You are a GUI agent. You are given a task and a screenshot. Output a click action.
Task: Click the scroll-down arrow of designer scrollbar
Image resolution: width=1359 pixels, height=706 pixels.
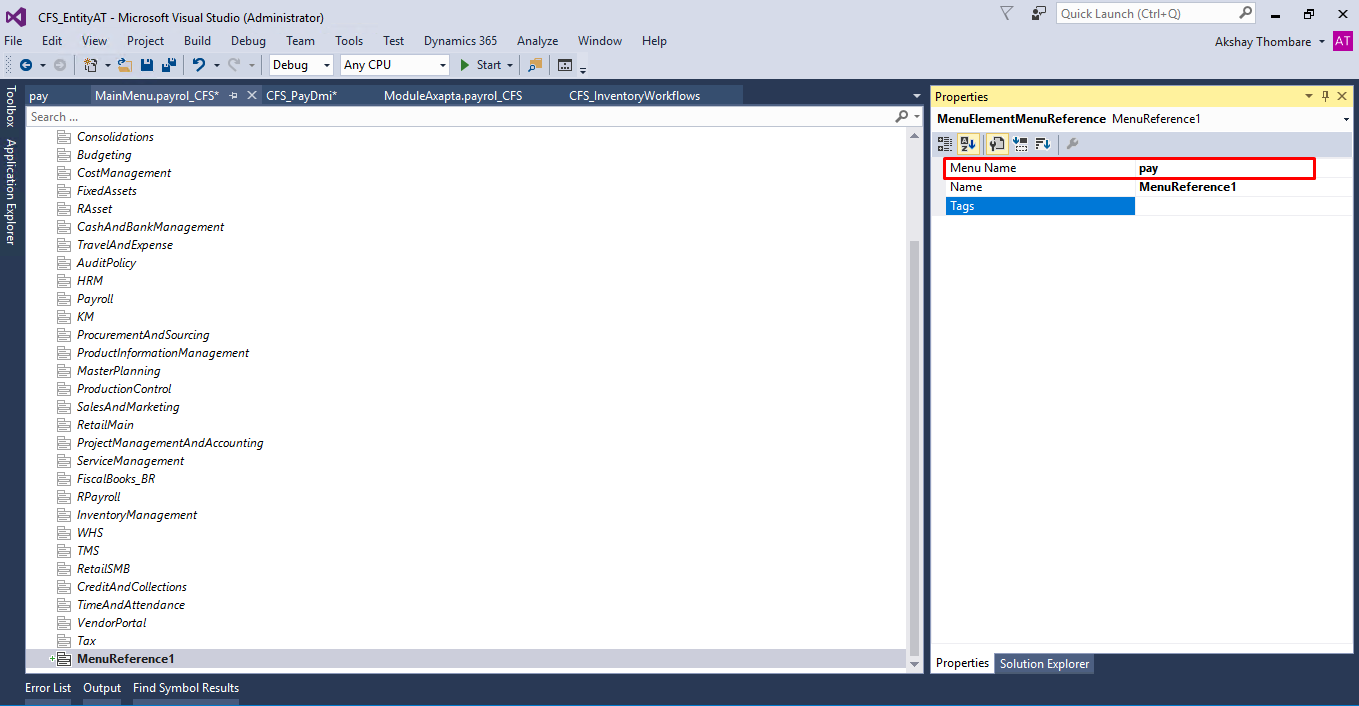tap(914, 664)
